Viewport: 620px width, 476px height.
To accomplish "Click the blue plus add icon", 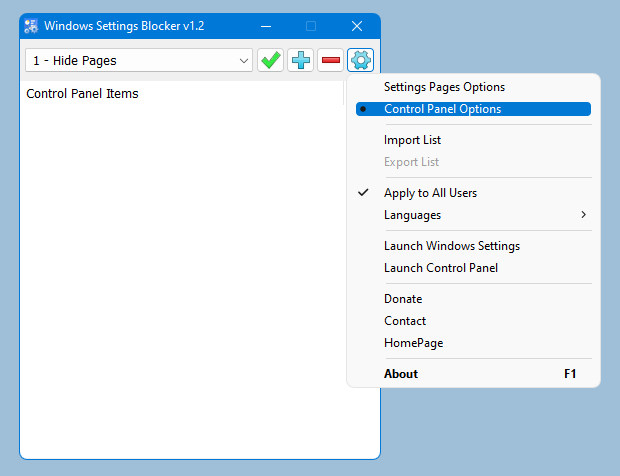I will point(300,60).
